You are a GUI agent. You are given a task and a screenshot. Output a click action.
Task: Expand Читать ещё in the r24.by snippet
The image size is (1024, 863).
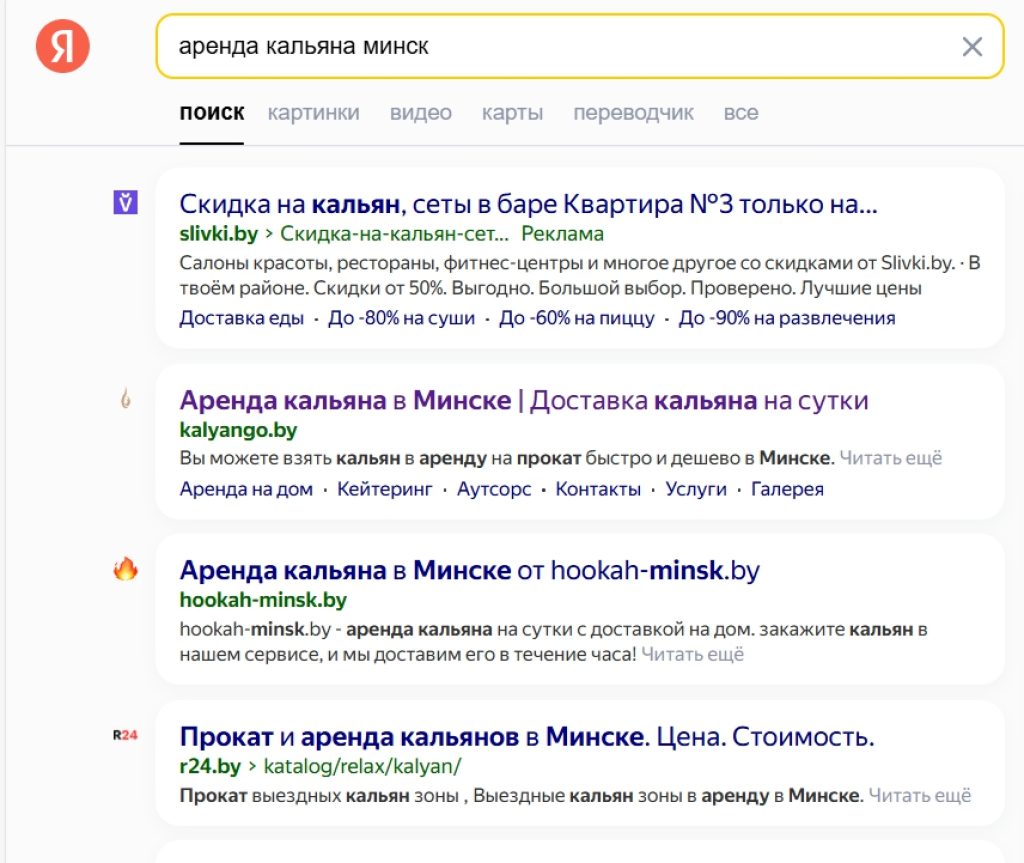[x=919, y=796]
